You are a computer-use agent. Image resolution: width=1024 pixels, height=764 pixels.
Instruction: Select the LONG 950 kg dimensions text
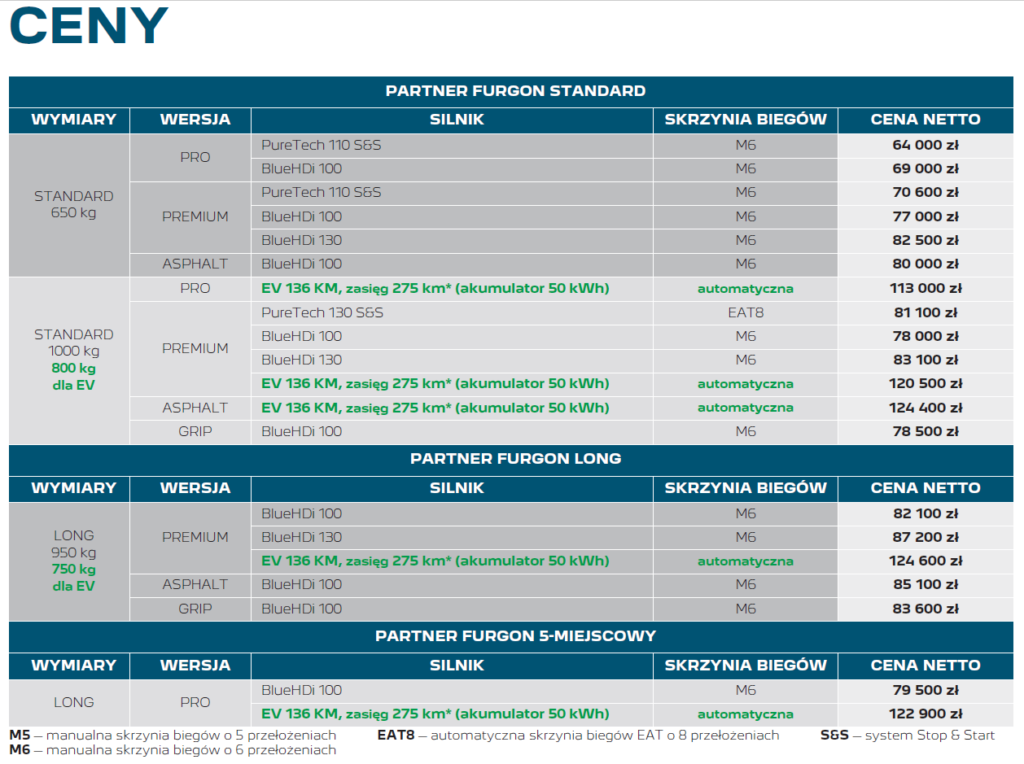(x=73, y=544)
